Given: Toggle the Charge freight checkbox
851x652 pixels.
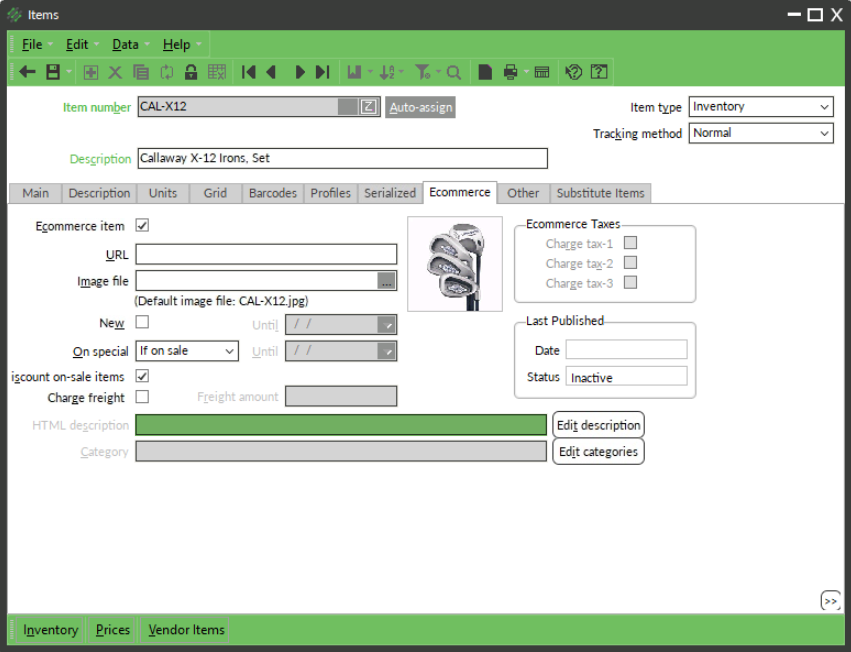Looking at the screenshot, I should 142,395.
